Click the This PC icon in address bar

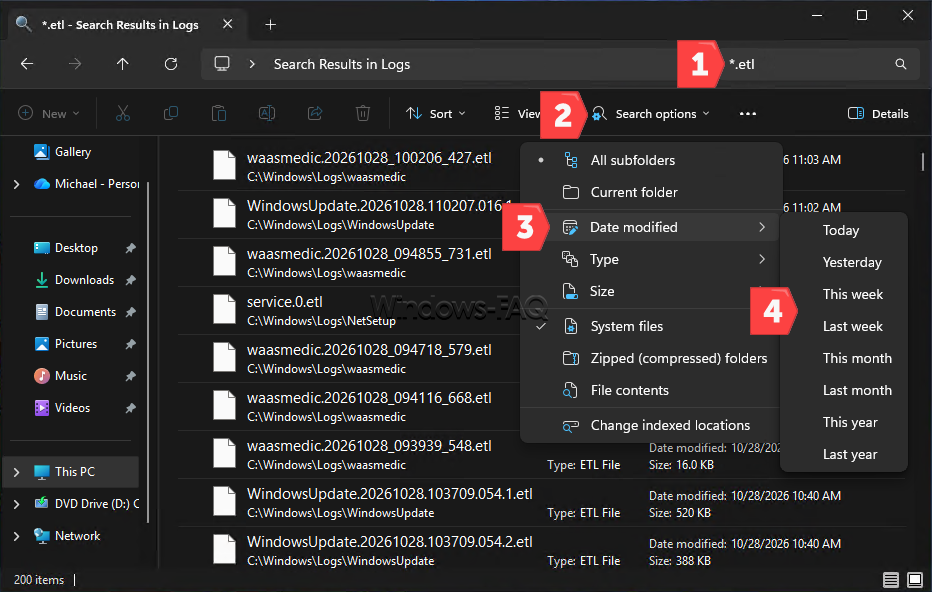click(x=222, y=64)
